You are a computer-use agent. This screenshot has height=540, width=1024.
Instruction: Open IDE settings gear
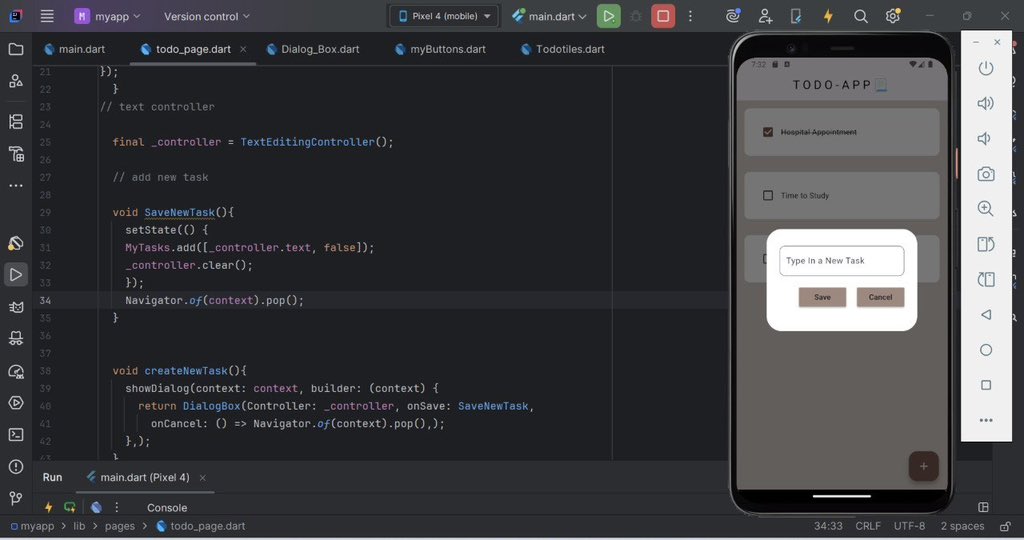tap(893, 16)
